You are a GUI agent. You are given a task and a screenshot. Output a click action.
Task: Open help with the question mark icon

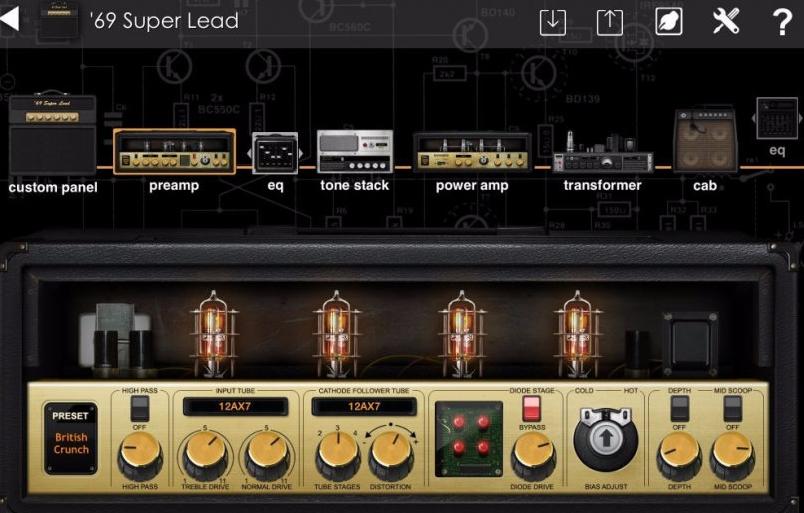(x=782, y=22)
